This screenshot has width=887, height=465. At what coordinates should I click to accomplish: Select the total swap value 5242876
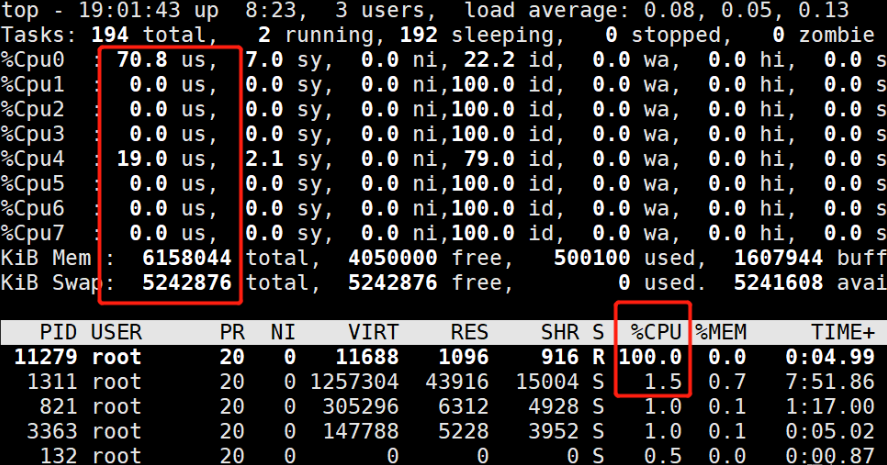(187, 283)
